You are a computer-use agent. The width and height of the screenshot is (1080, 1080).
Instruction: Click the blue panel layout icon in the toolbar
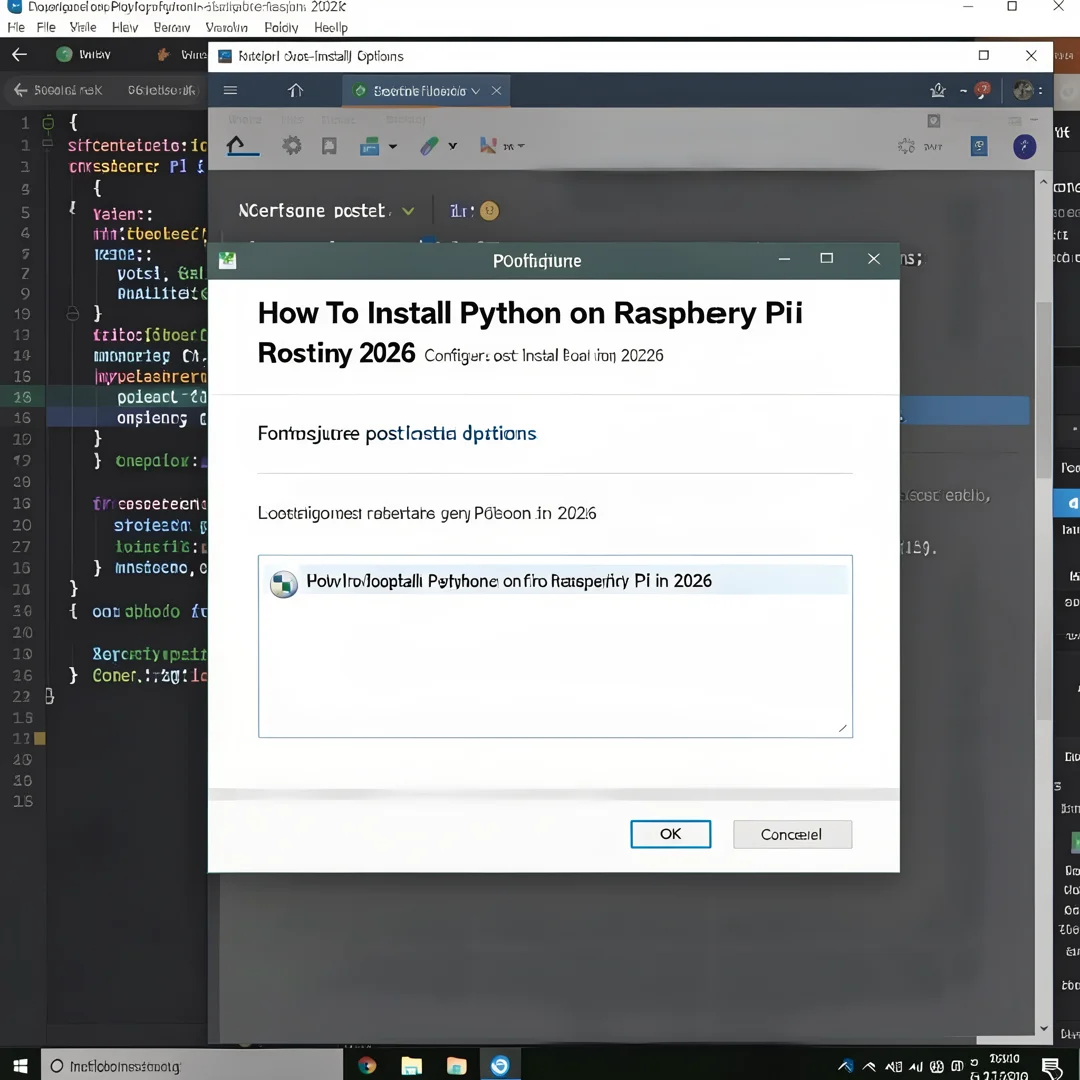click(370, 146)
